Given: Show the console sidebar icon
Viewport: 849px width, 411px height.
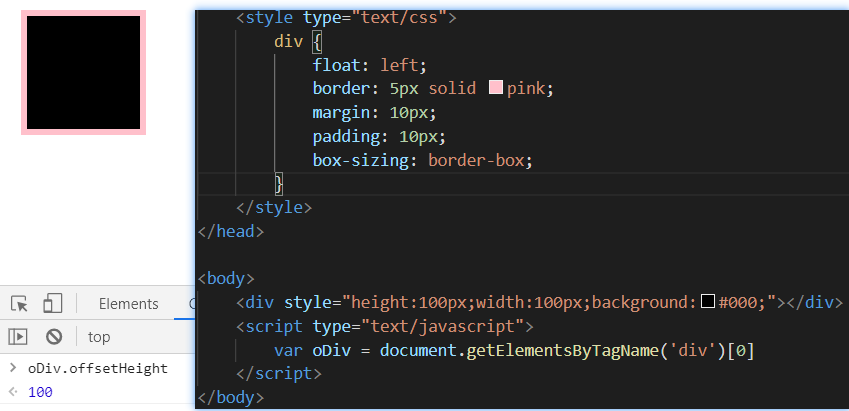Looking at the screenshot, I should click(x=18, y=337).
